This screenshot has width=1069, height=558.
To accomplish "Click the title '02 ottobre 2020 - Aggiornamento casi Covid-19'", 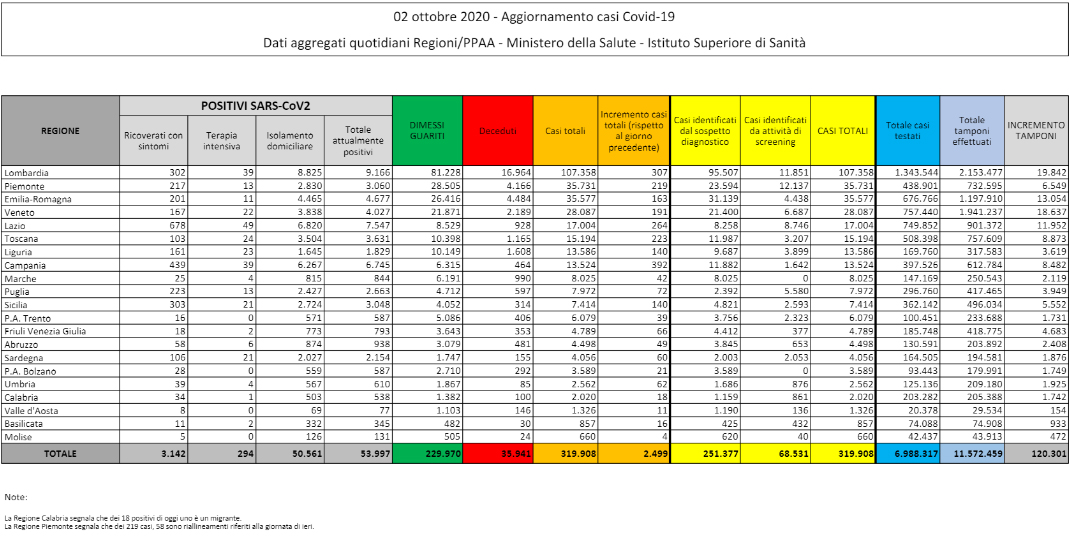I will pos(534,16).
